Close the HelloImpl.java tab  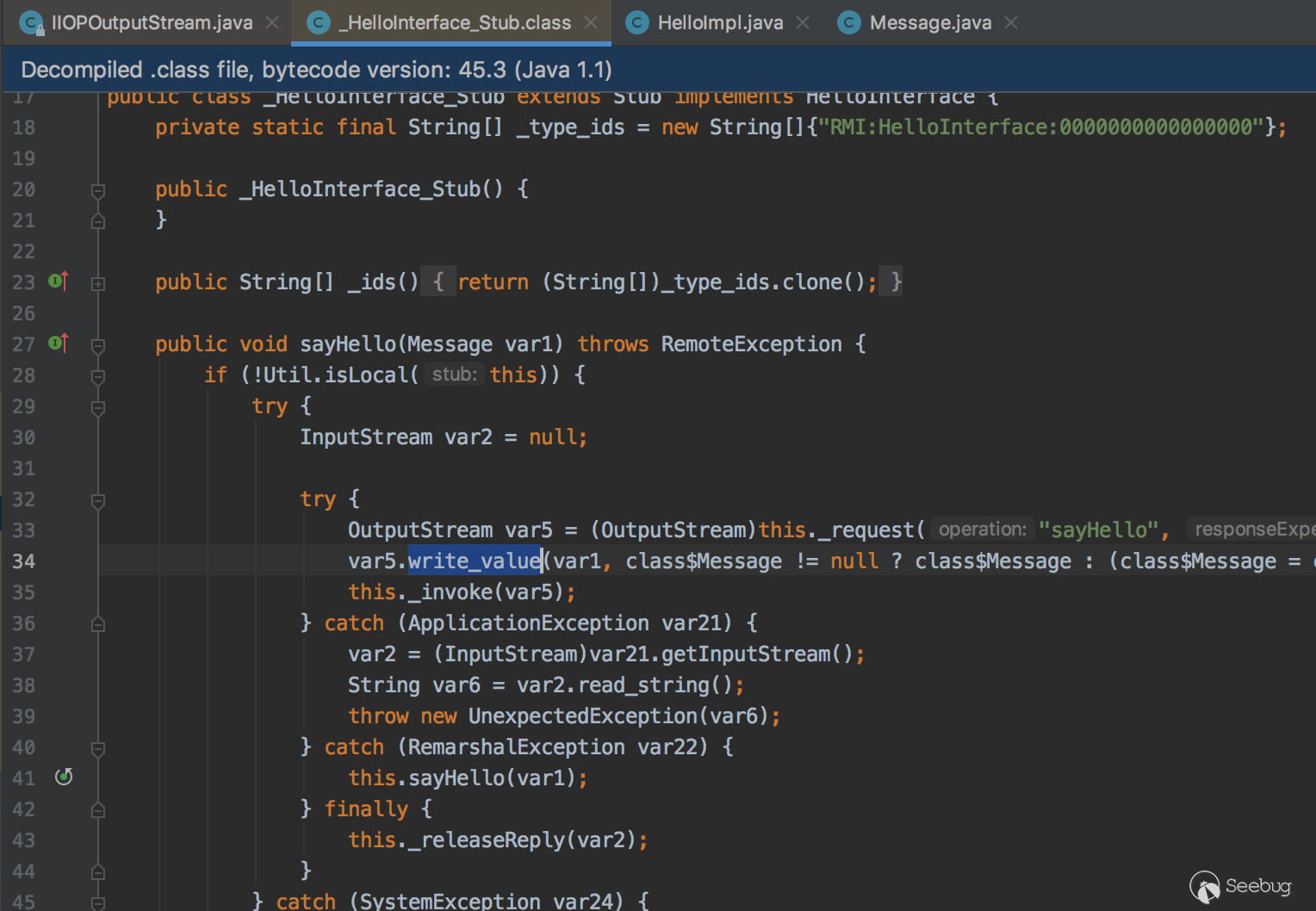(803, 23)
